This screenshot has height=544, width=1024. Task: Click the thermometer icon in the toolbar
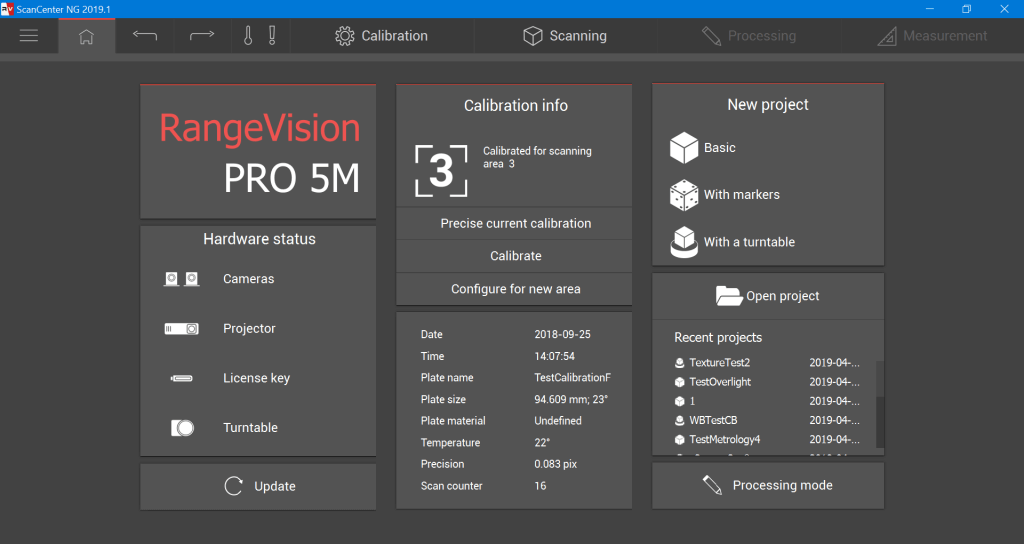click(248, 36)
